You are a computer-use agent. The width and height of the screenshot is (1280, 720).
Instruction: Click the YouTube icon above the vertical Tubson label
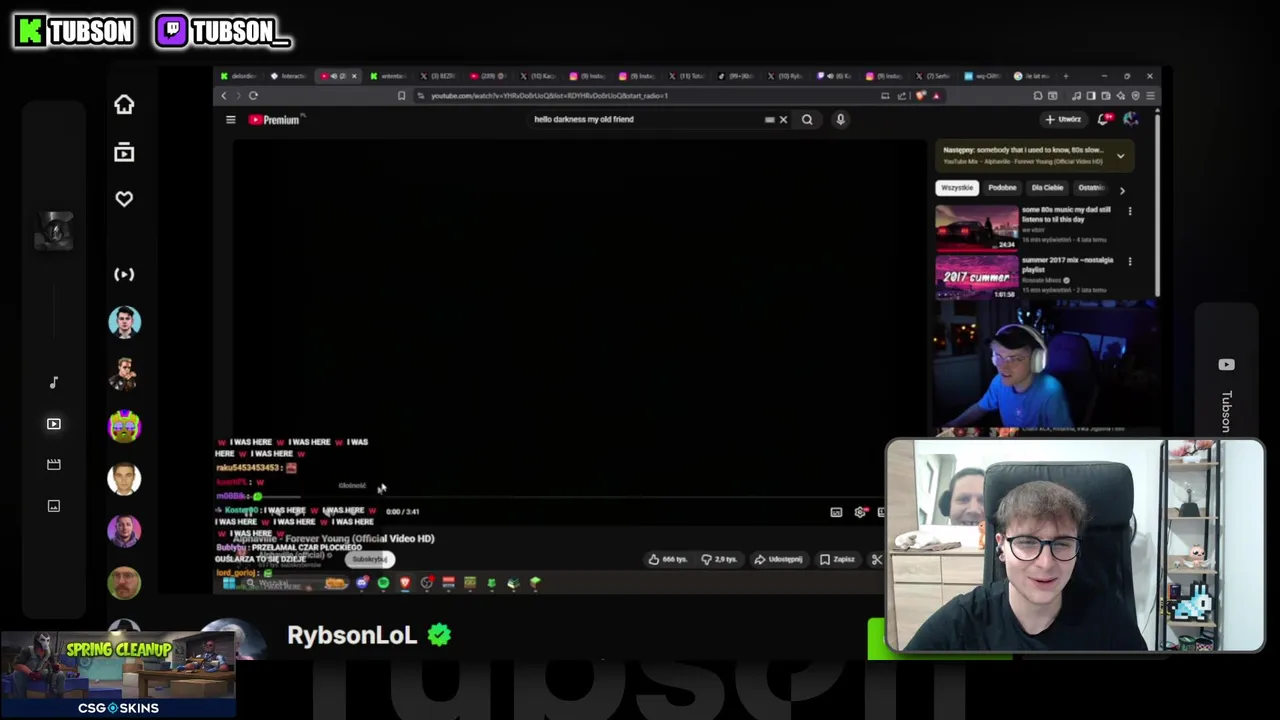point(1227,365)
